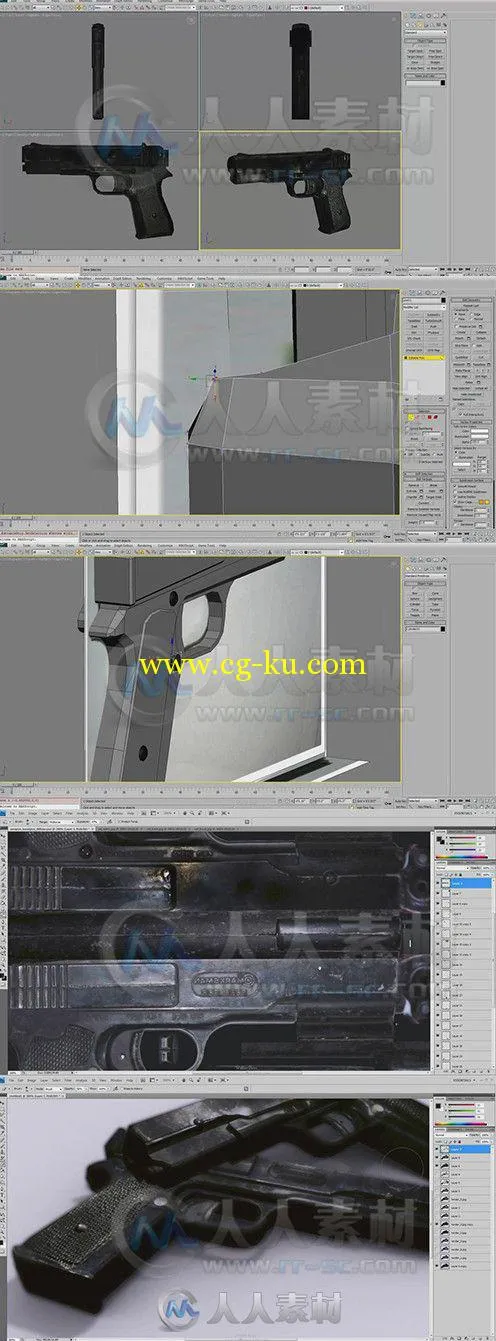Click the Free Direct light button

tap(435, 57)
